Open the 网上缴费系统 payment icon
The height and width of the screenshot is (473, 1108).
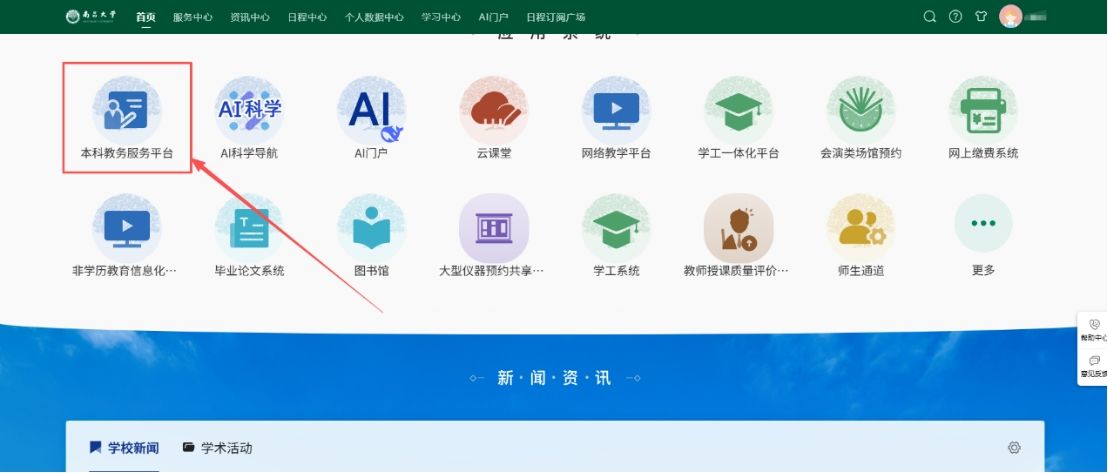pos(983,110)
